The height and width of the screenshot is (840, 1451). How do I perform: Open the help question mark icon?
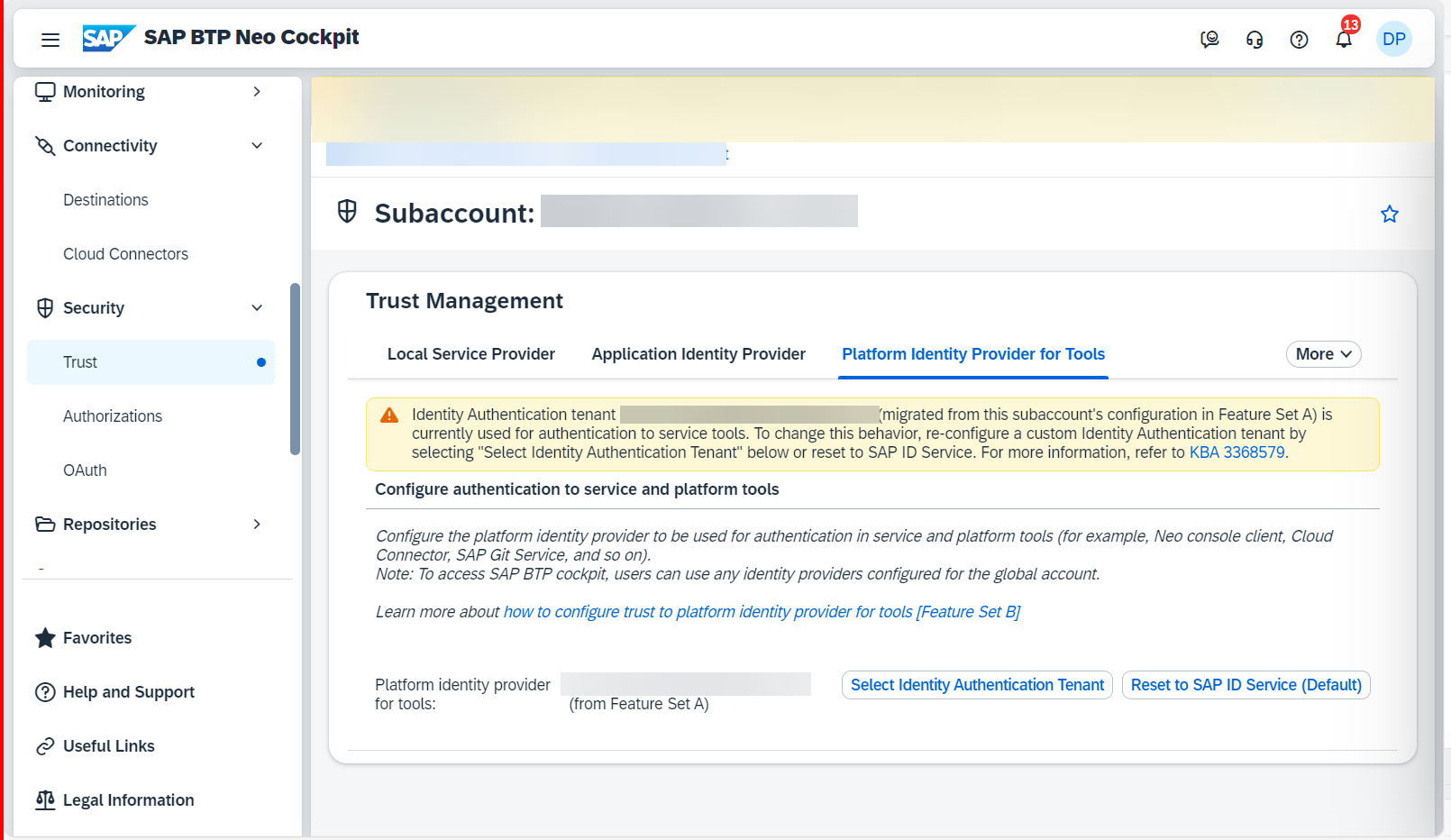[1299, 39]
